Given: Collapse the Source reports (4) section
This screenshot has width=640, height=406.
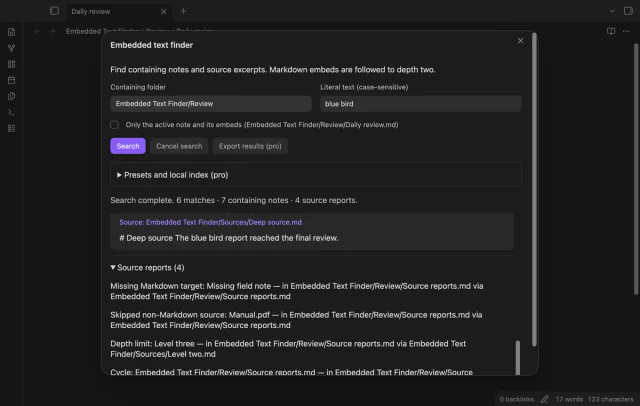Looking at the screenshot, I should pos(147,268).
